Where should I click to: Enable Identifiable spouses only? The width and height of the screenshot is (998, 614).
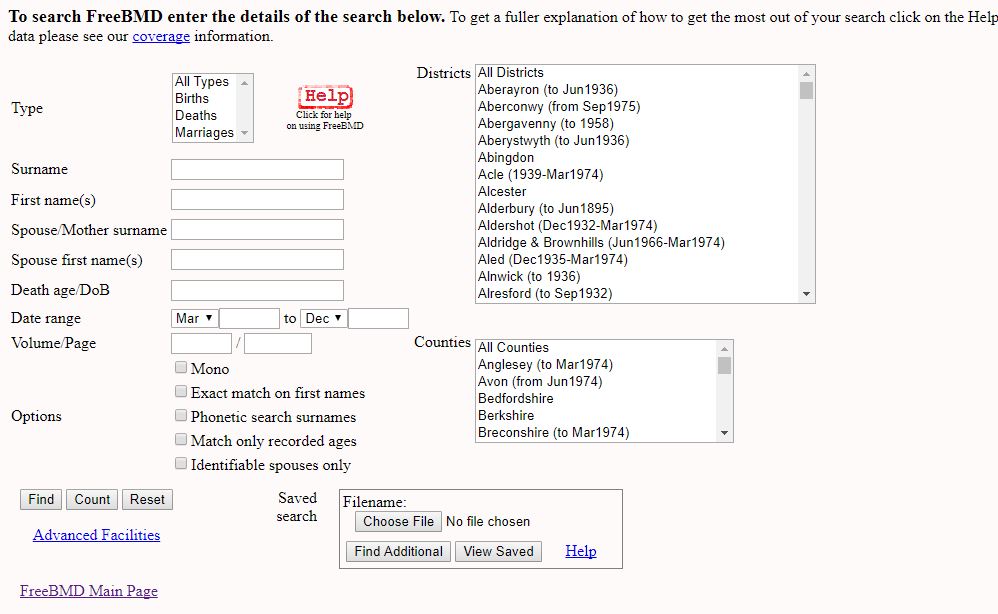click(181, 463)
